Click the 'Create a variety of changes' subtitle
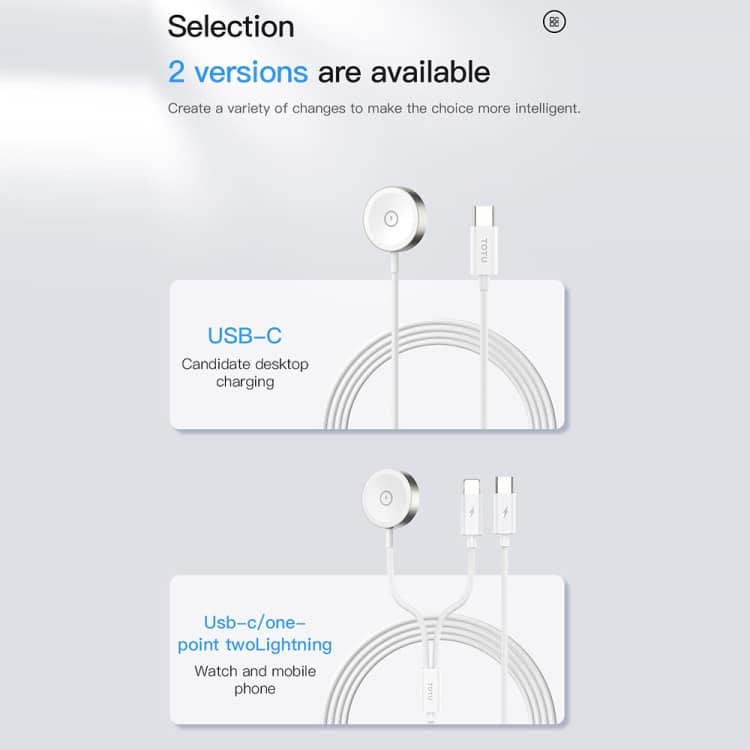 point(374,109)
